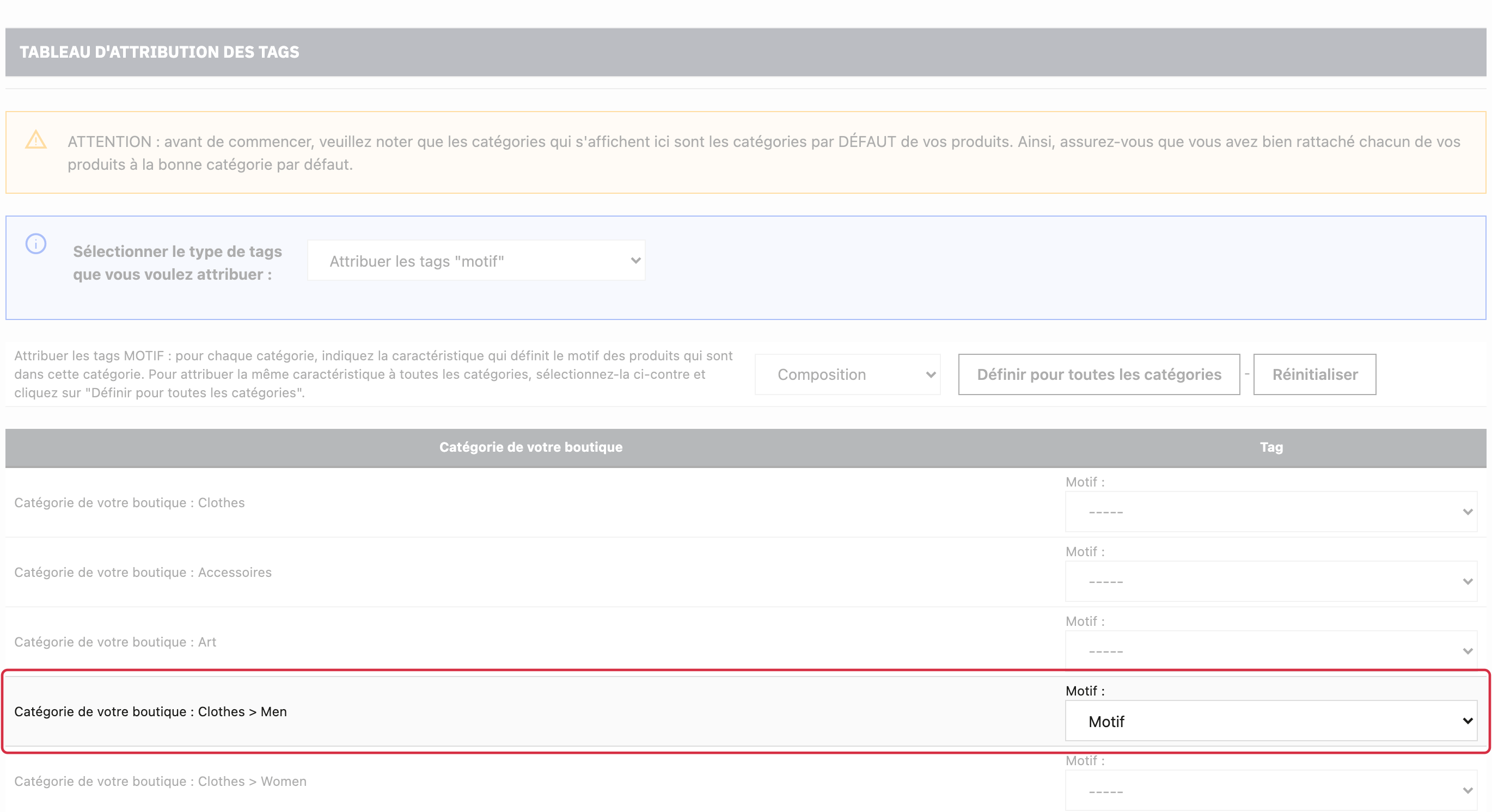1492x812 pixels.
Task: Click the Tag column header
Action: pos(1271,447)
